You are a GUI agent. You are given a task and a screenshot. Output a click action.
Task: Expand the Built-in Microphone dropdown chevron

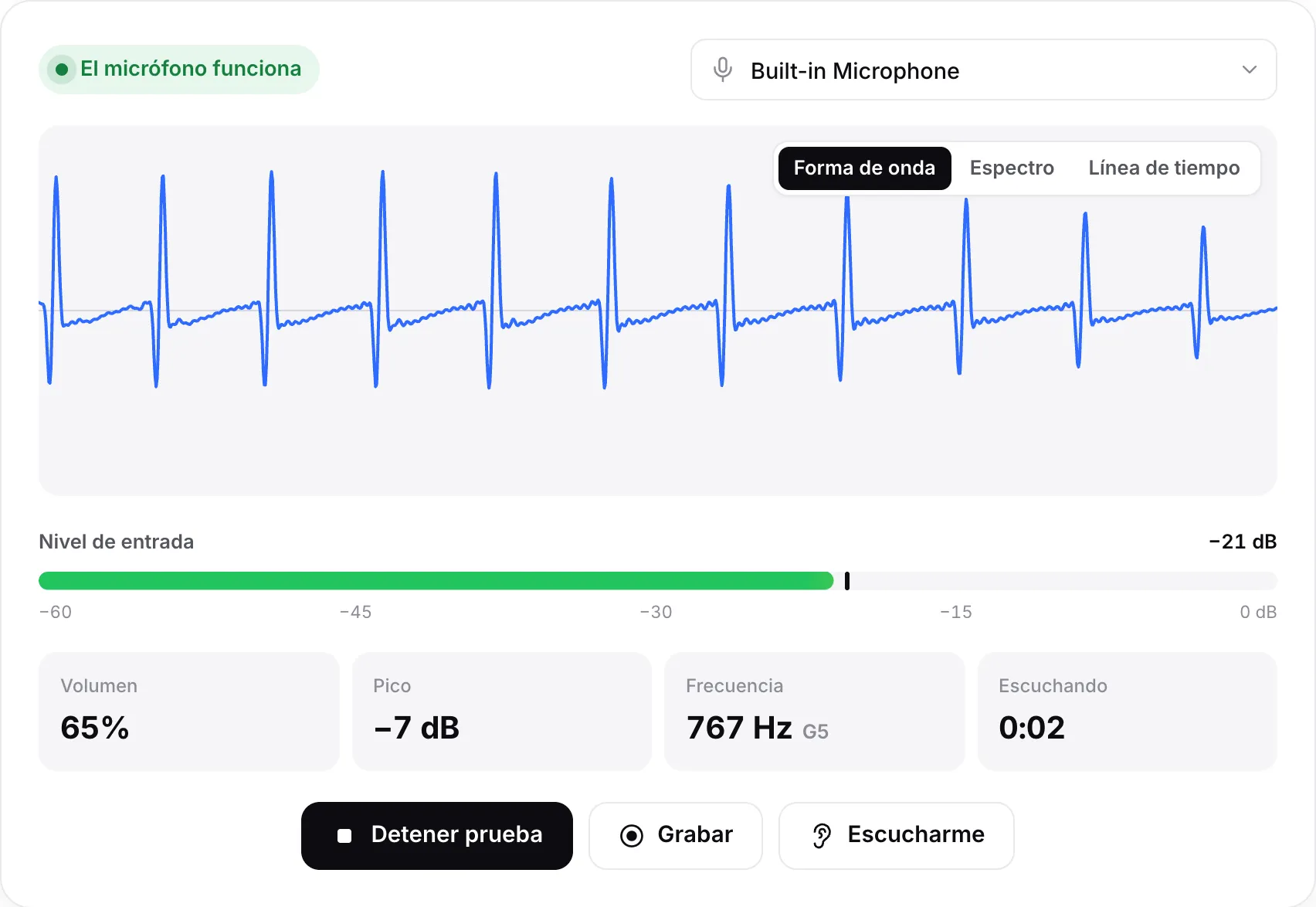(1249, 70)
